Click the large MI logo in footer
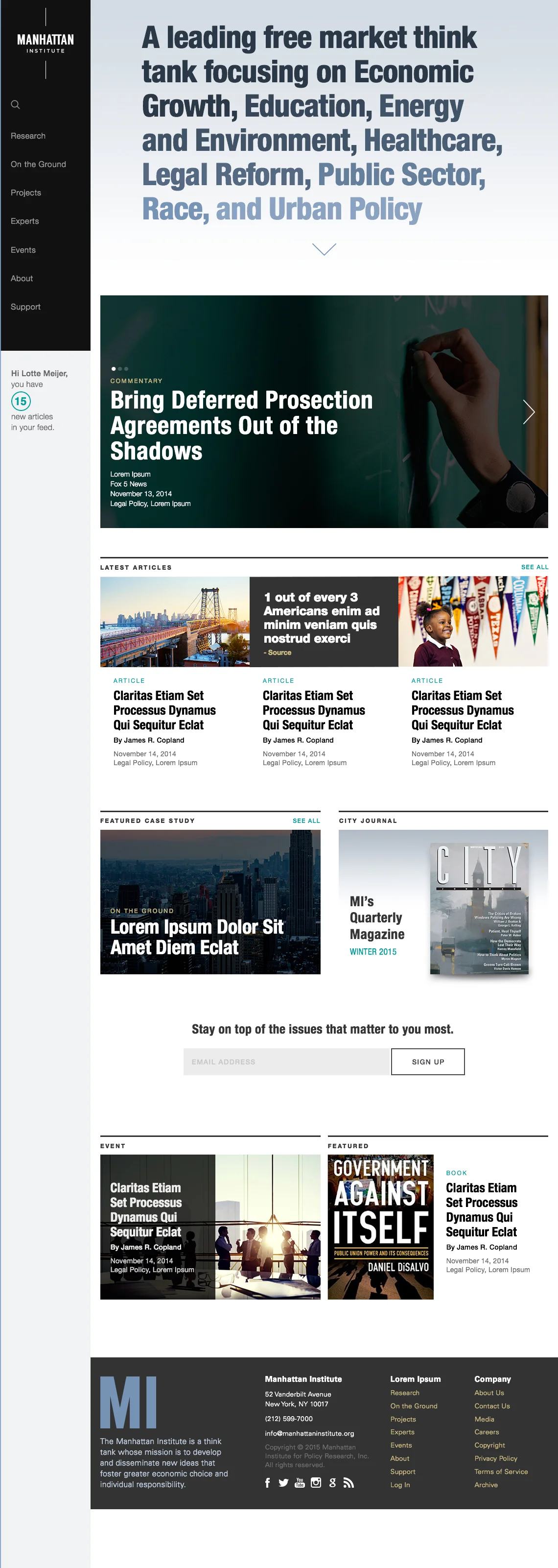Image resolution: width=558 pixels, height=1568 pixels. coord(128,1402)
